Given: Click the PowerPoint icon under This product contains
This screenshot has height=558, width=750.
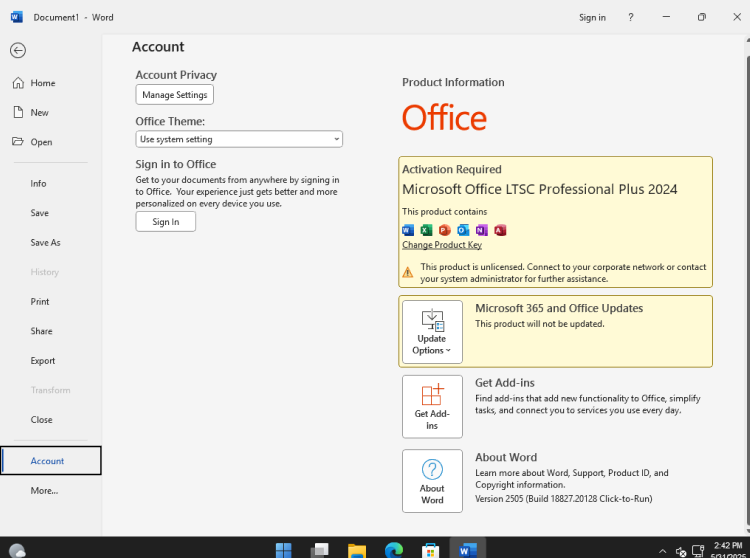Looking at the screenshot, I should point(445,230).
